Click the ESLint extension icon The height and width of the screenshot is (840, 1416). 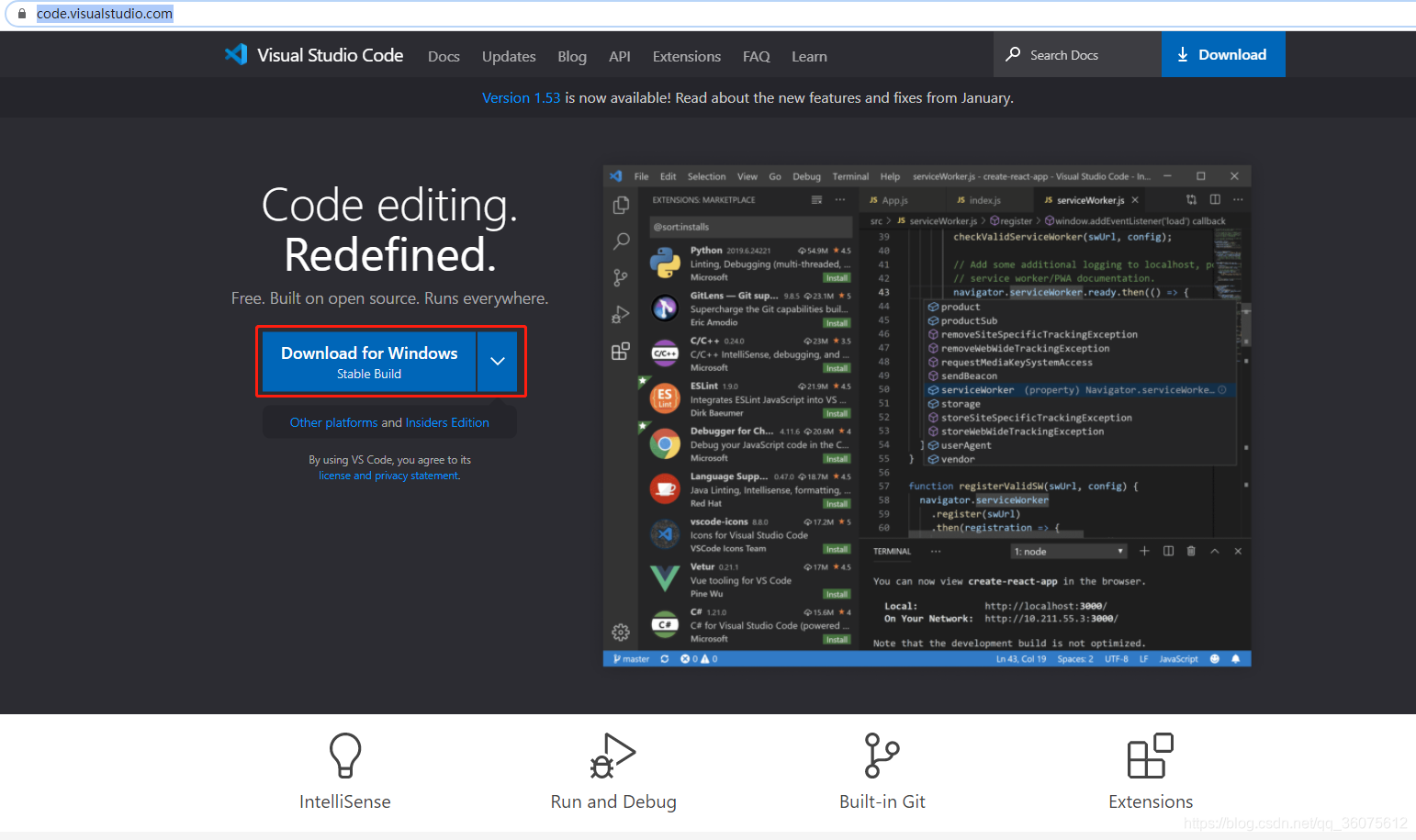(x=665, y=398)
